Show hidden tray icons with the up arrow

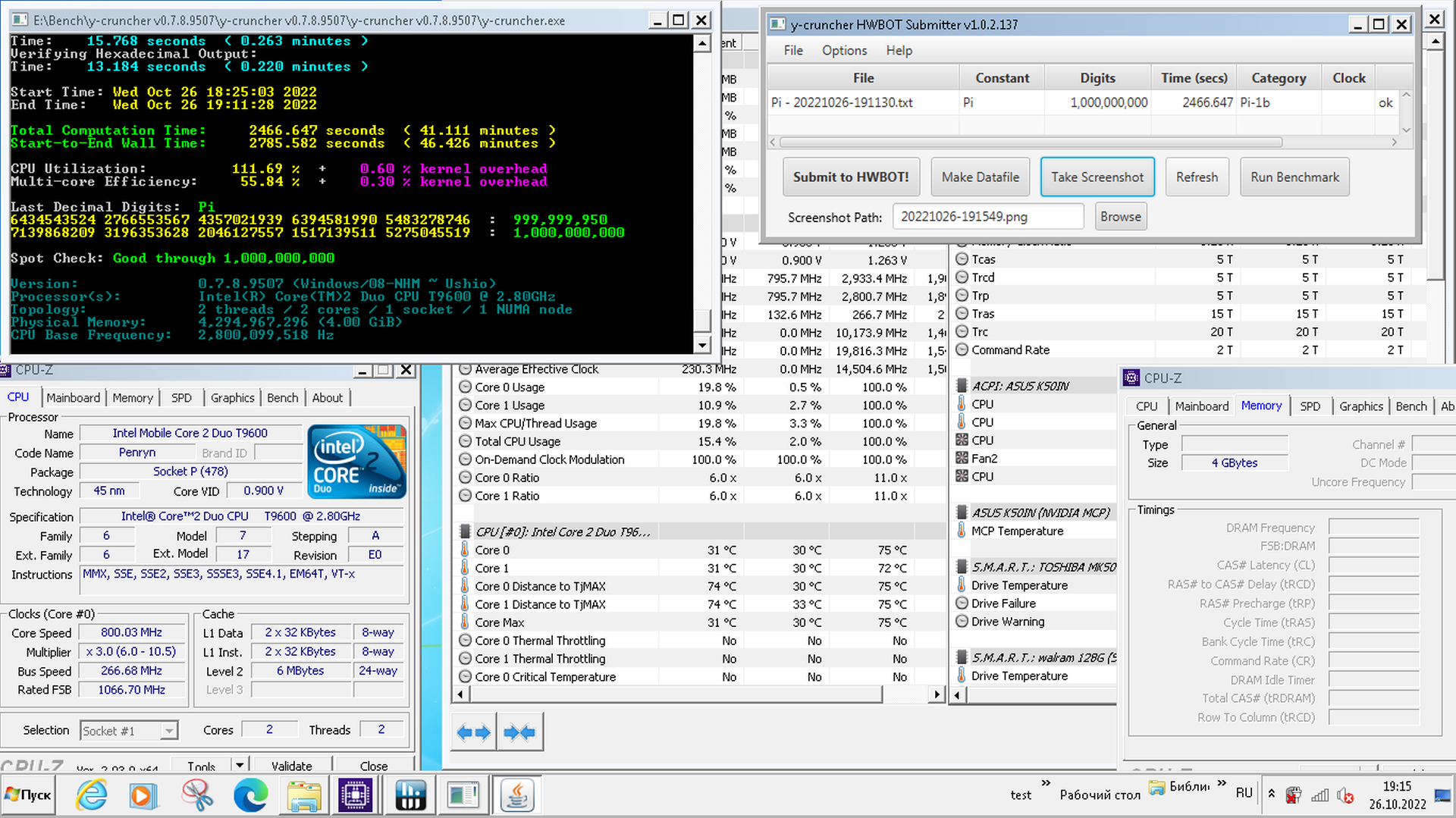click(x=1271, y=794)
